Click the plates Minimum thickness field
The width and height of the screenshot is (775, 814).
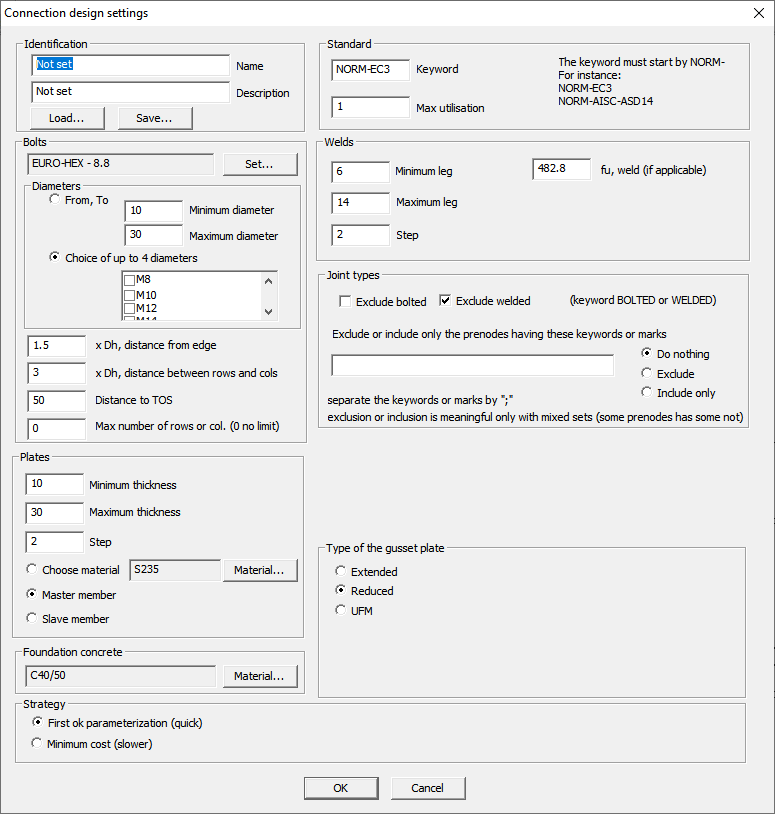pos(55,484)
